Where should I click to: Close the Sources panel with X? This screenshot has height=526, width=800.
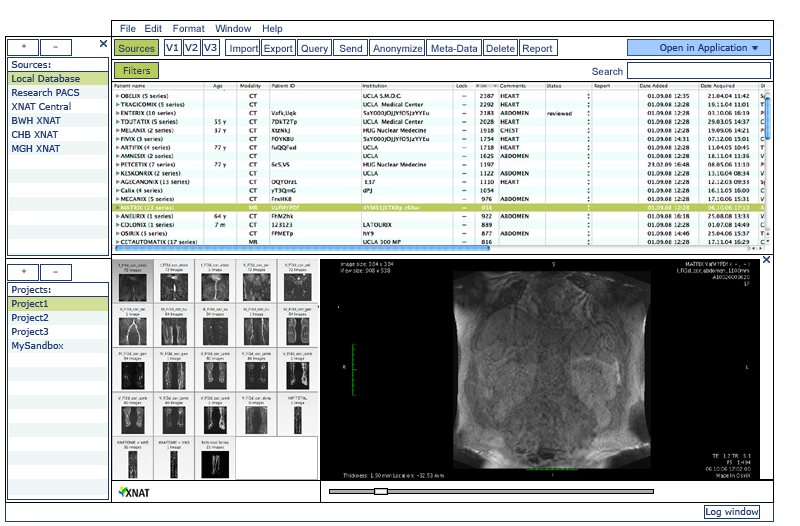coord(103,44)
